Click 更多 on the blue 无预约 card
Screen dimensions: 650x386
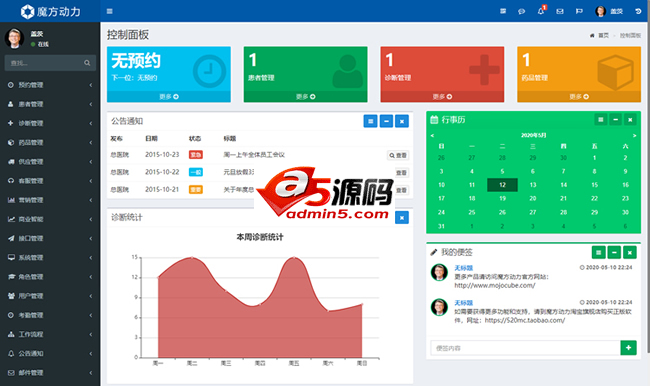(x=169, y=97)
